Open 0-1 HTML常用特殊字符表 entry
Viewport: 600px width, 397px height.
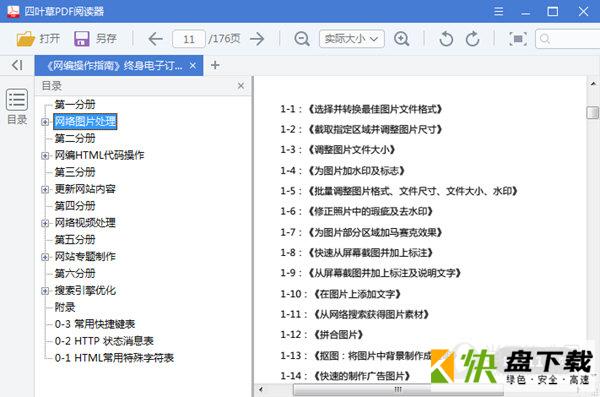click(x=114, y=358)
